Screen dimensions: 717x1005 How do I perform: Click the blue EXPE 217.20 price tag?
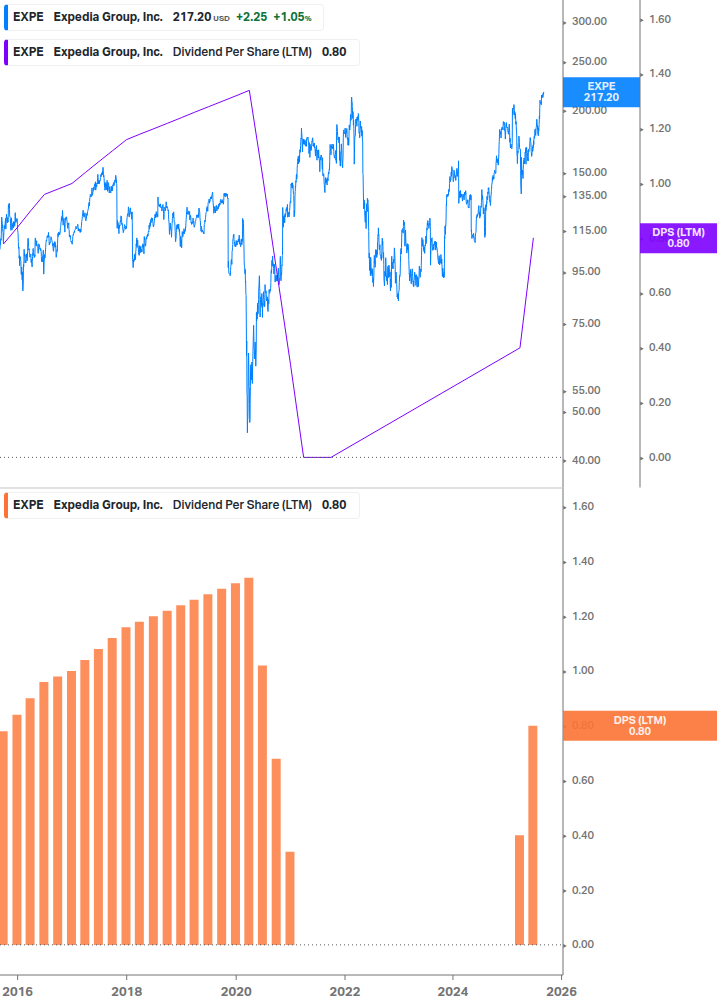coord(601,92)
